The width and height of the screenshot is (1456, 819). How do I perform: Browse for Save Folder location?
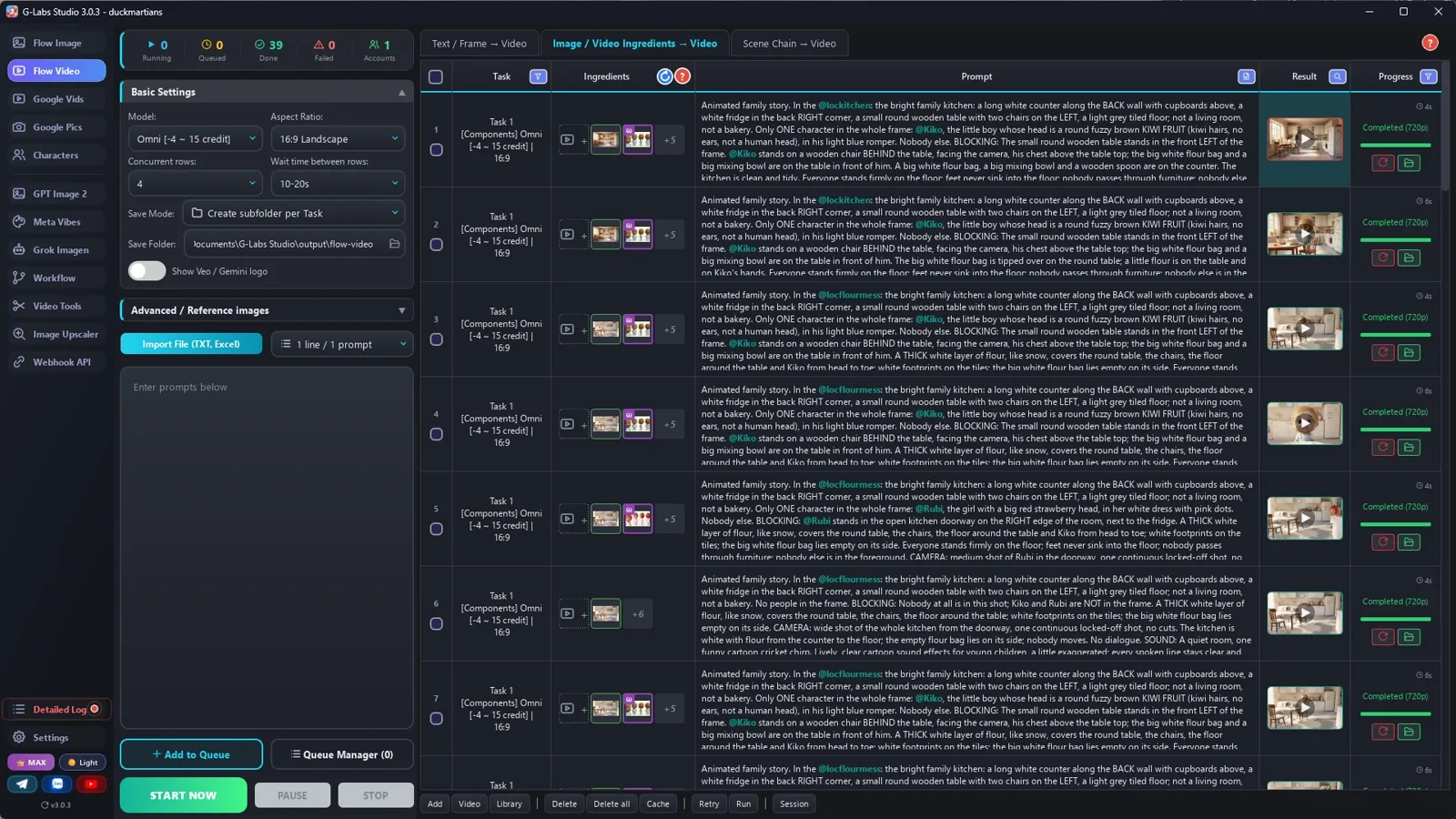[x=395, y=244]
